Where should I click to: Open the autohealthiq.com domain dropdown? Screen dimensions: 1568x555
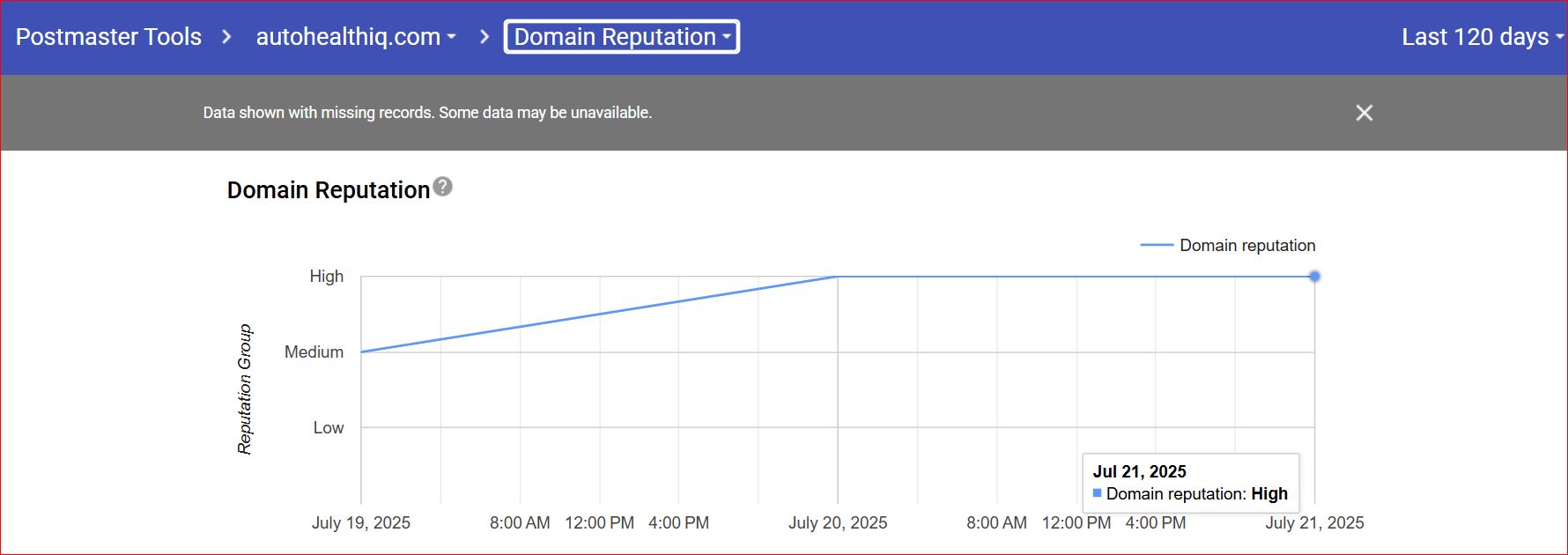[x=356, y=37]
